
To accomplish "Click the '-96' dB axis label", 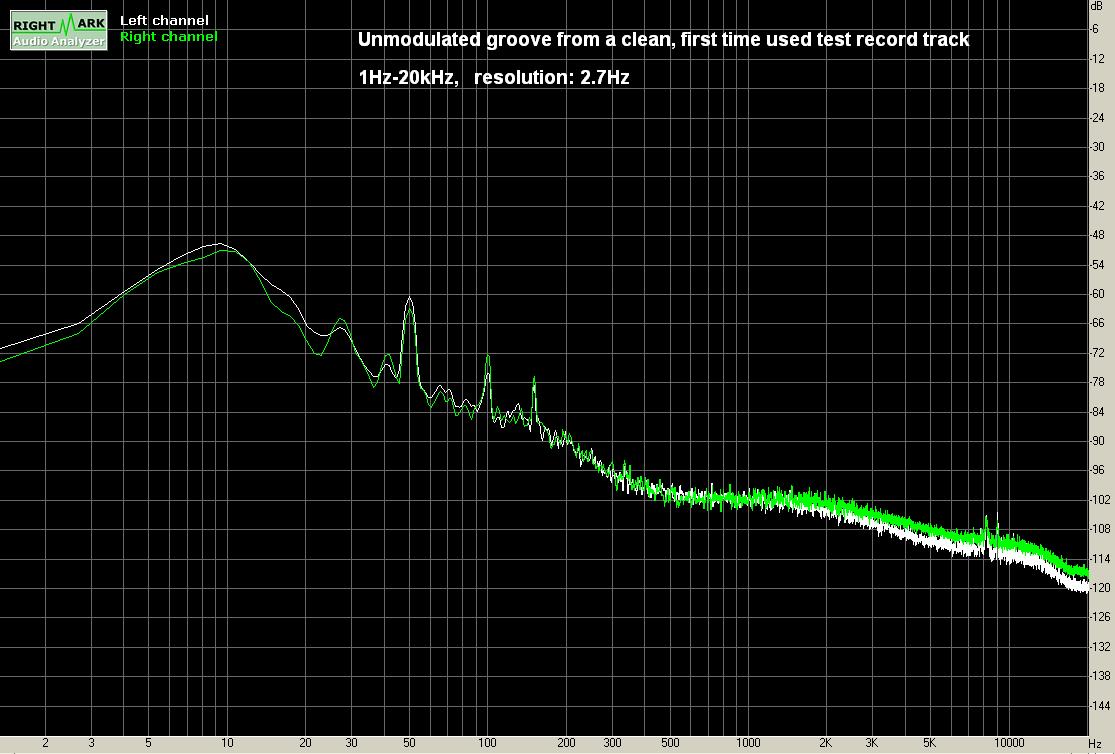I will click(1097, 470).
